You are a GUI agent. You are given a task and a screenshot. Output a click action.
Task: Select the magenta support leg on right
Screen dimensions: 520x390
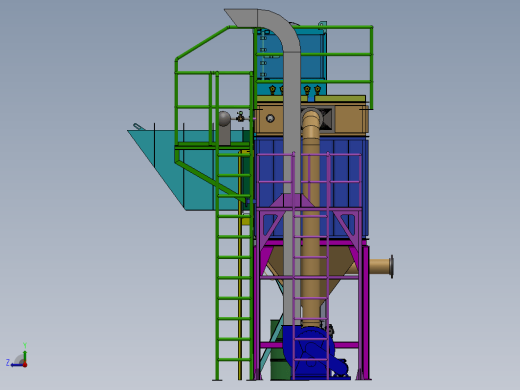point(365,313)
